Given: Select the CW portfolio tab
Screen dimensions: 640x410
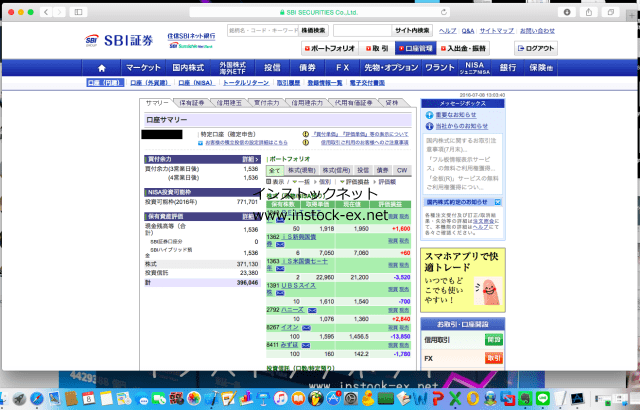Looking at the screenshot, I should click(402, 171).
